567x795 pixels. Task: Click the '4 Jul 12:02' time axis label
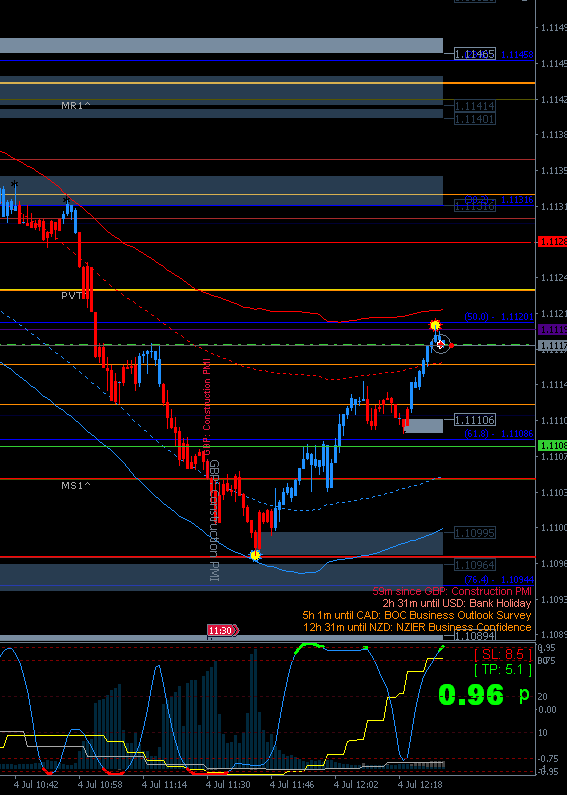pyautogui.click(x=356, y=785)
